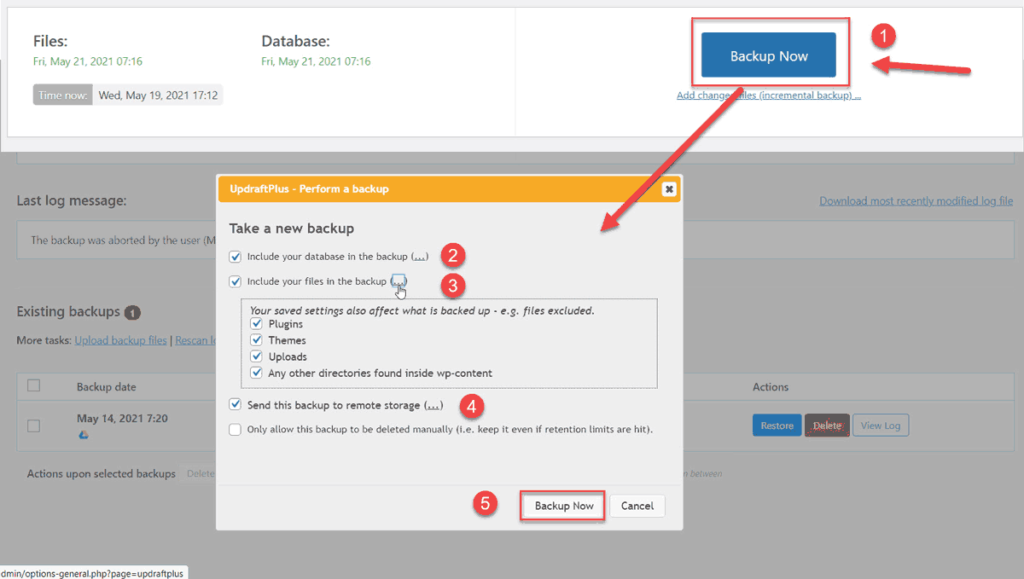Screen dimensions: 1024x579
Task: Cancel the backup dialog
Action: click(x=637, y=506)
